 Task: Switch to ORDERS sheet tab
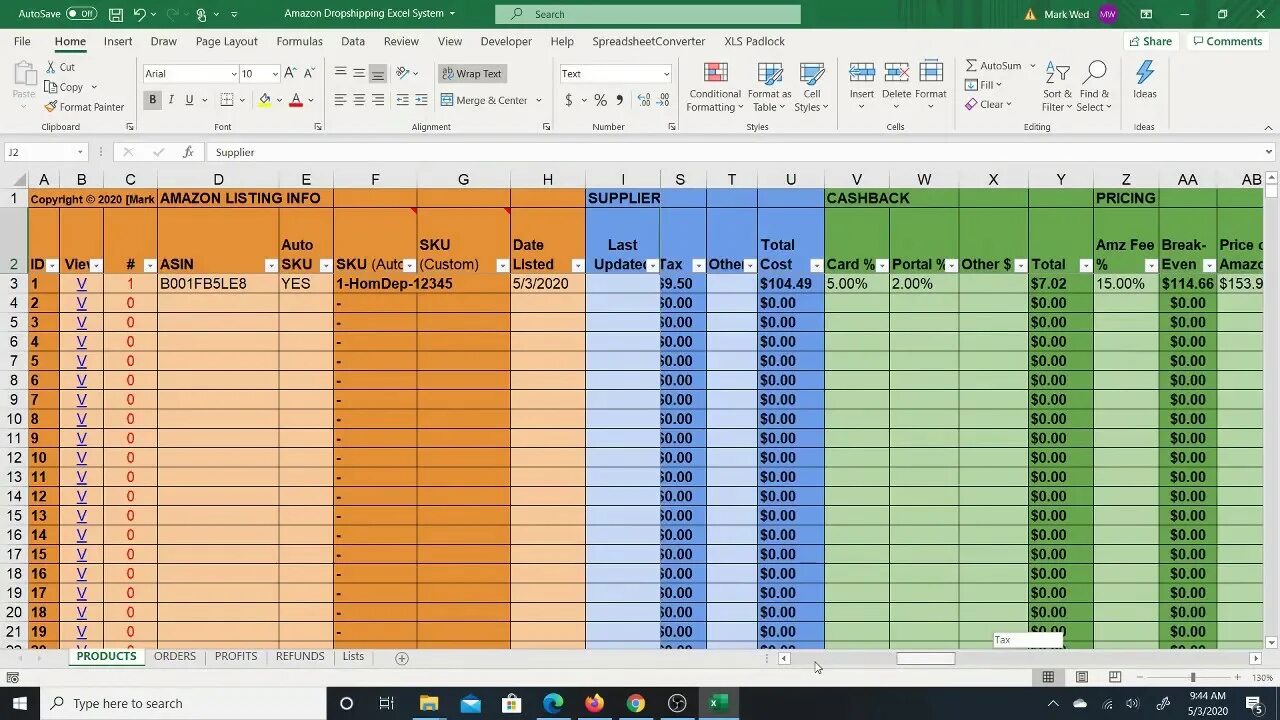175,657
